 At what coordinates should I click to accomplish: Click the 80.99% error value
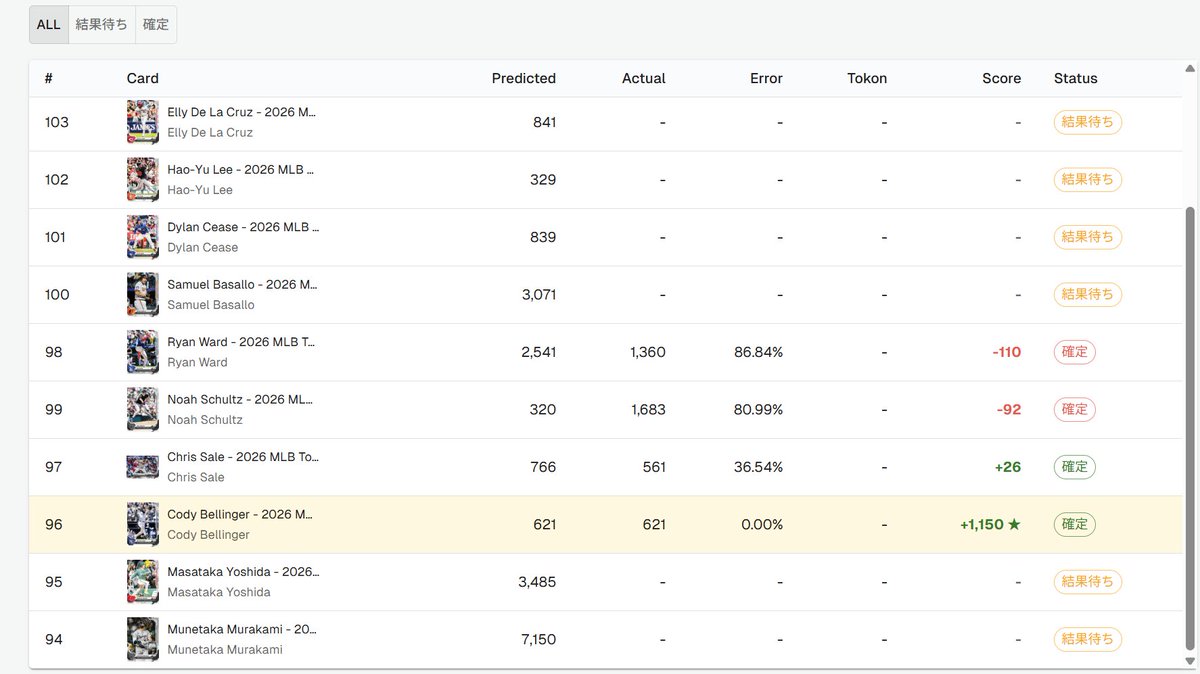pyautogui.click(x=756, y=410)
